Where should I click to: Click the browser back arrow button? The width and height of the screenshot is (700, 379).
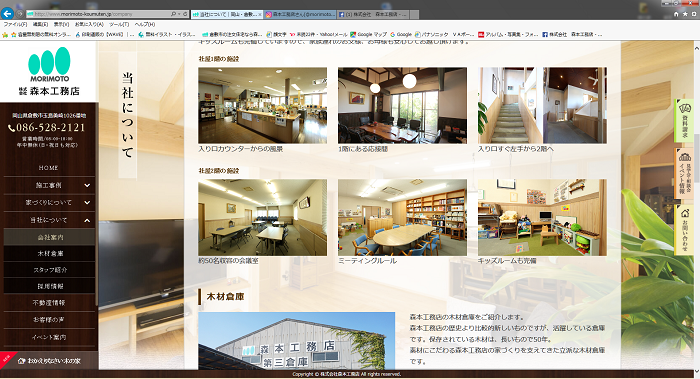pos(7,14)
